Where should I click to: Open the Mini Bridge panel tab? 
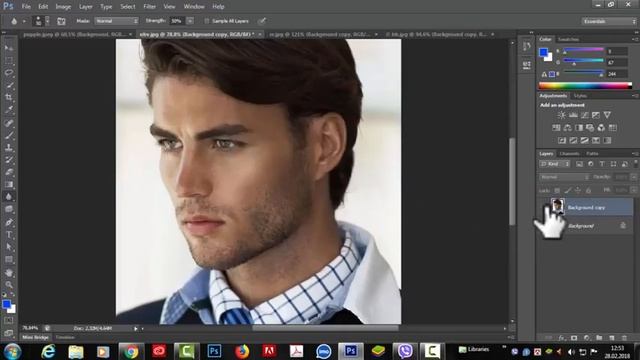pos(36,337)
